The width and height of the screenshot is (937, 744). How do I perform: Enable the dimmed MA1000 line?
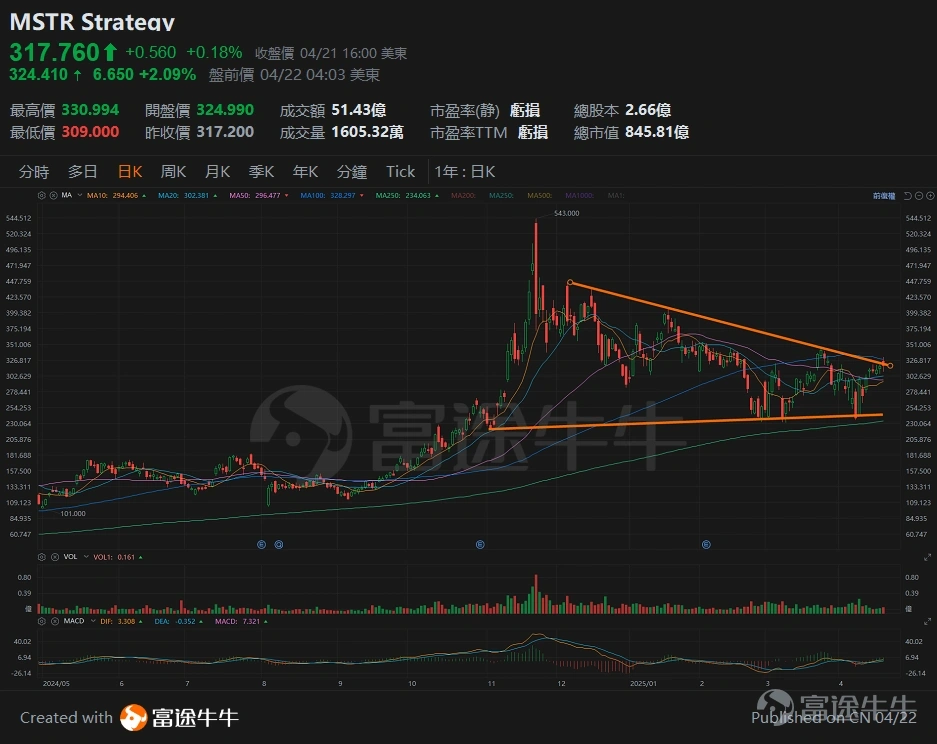coord(580,195)
